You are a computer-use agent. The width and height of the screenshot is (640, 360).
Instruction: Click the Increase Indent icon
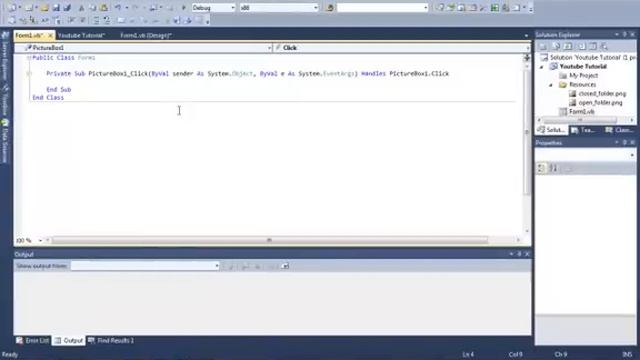click(82, 20)
